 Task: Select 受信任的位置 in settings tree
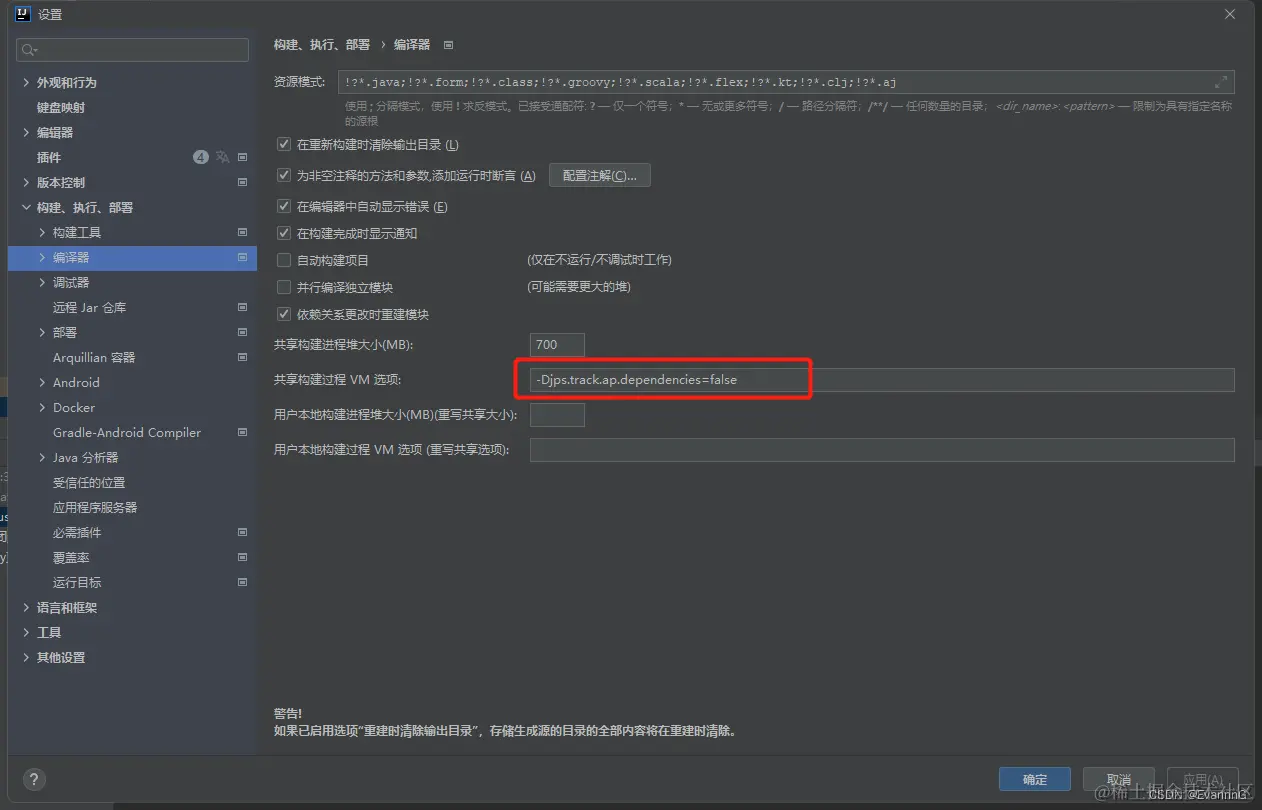(x=89, y=482)
